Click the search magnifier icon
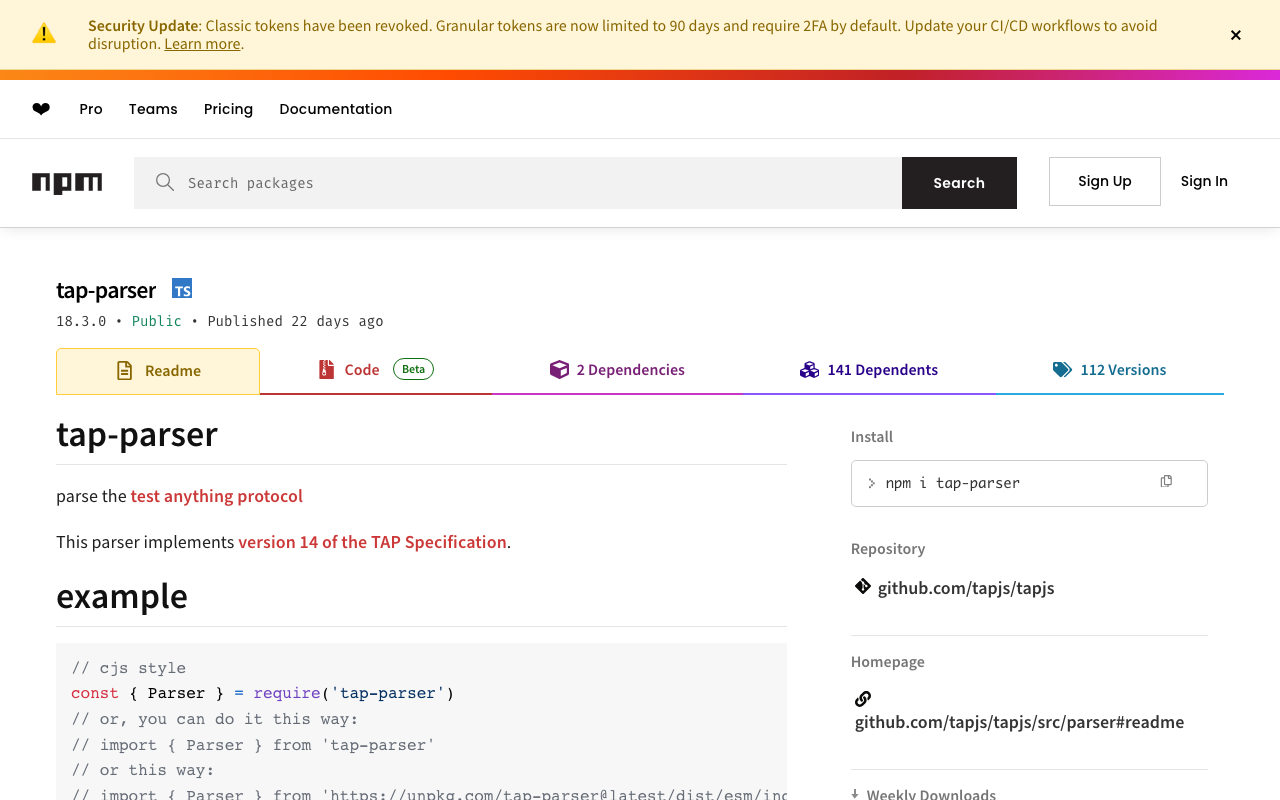 coord(165,182)
